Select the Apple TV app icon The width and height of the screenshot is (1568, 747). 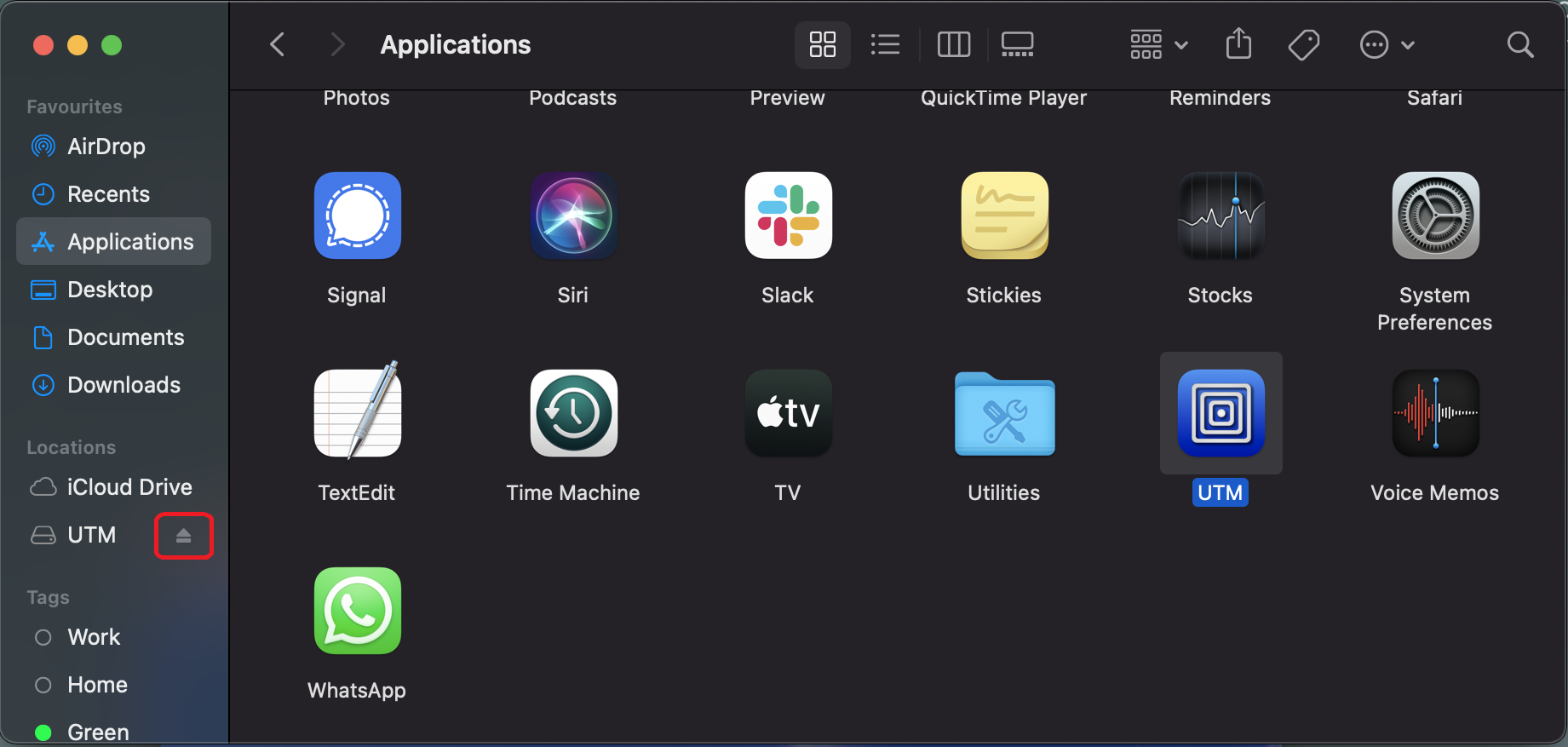click(788, 413)
